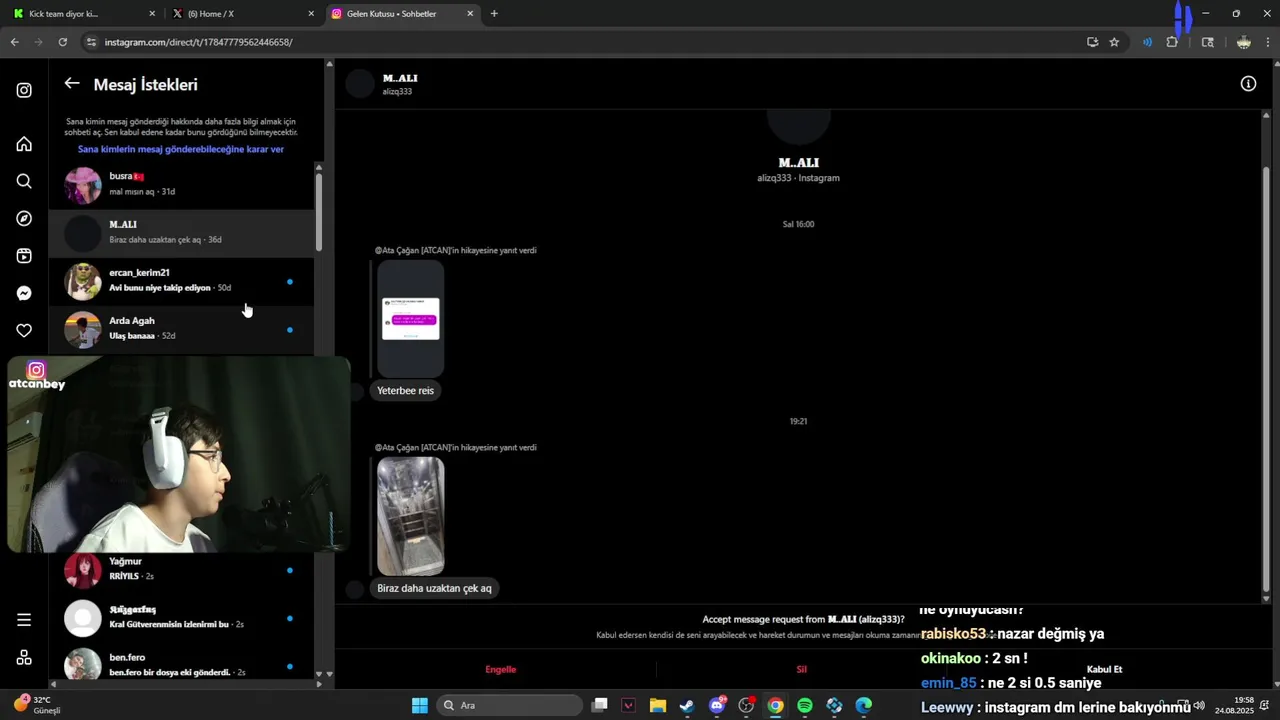The height and width of the screenshot is (720, 1280).
Task: Click message Biraz daha uzaktan çek aq
Action: 434,588
